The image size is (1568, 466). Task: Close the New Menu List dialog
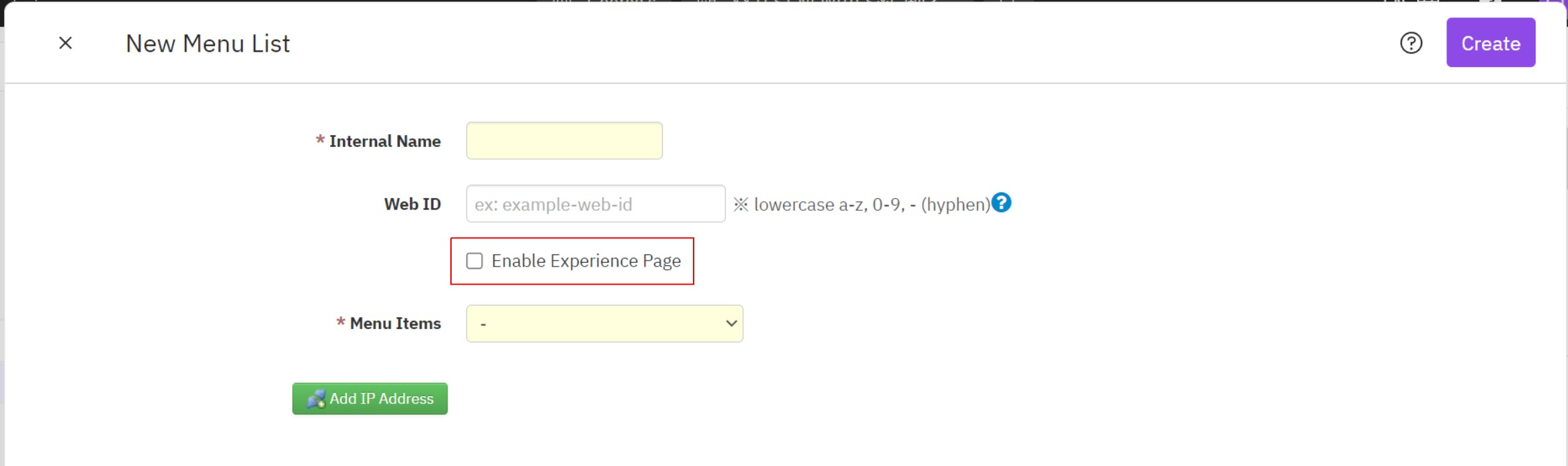pyautogui.click(x=65, y=43)
